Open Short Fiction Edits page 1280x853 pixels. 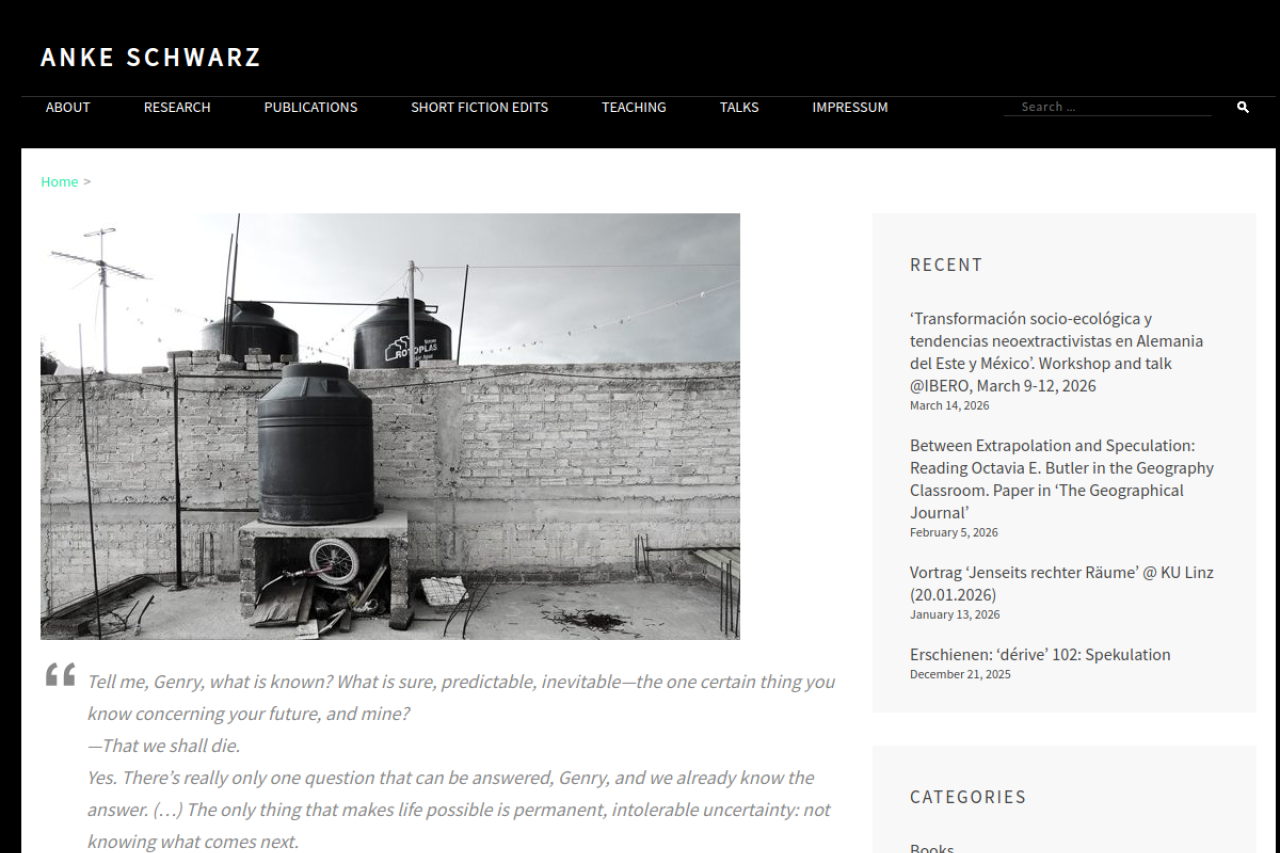pos(480,107)
